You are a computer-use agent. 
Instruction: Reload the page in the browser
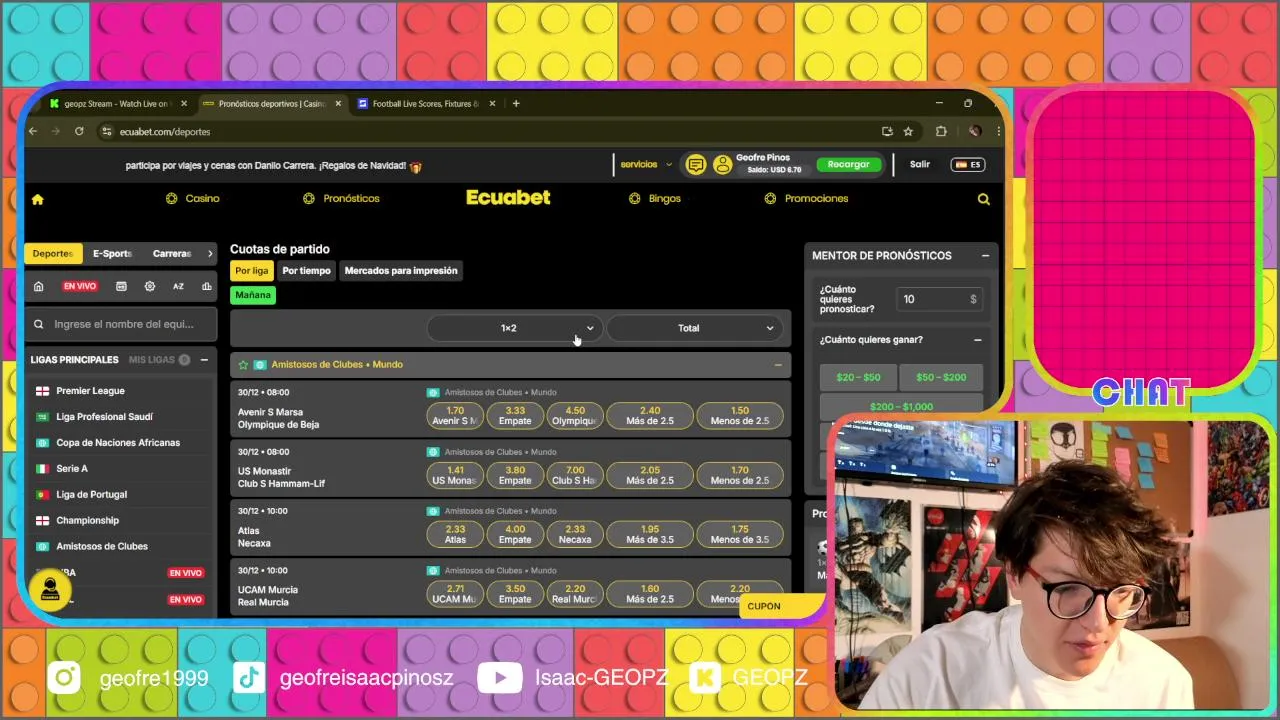tap(79, 131)
